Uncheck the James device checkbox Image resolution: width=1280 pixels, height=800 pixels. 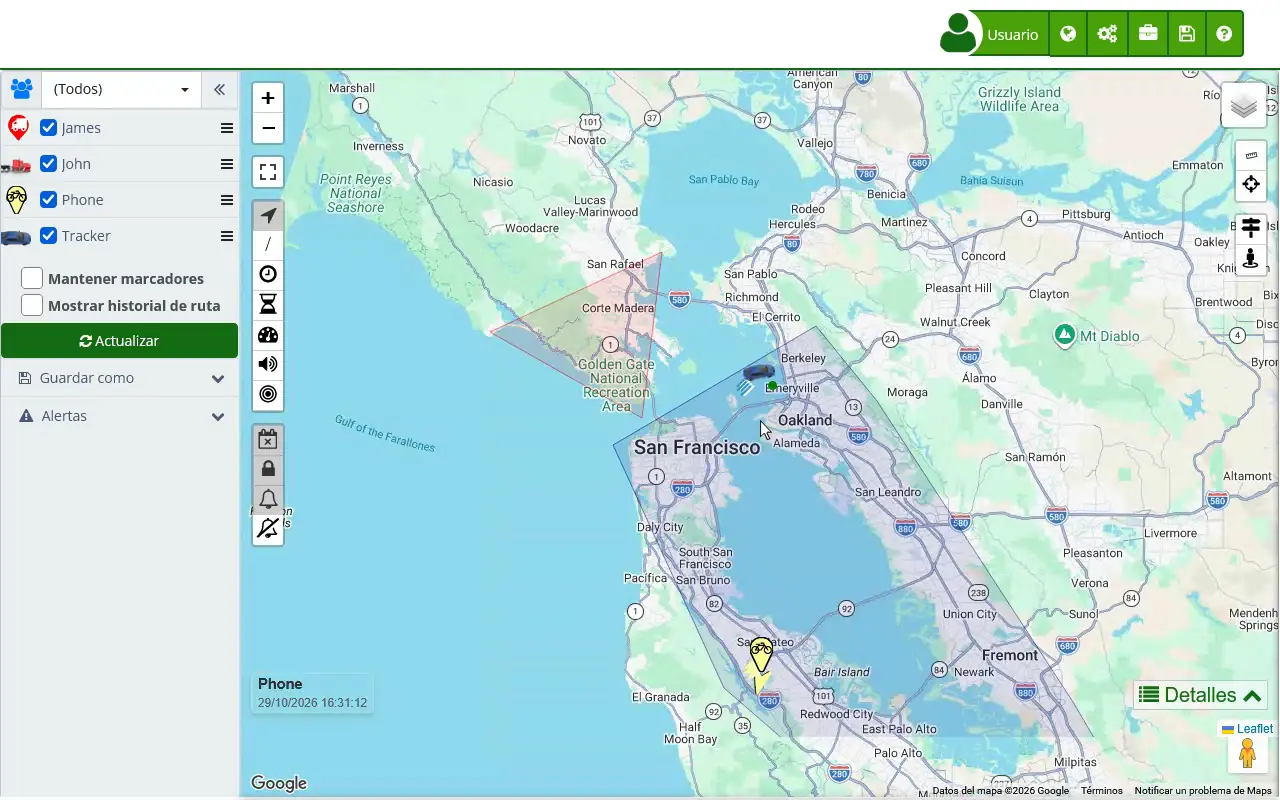(48, 128)
